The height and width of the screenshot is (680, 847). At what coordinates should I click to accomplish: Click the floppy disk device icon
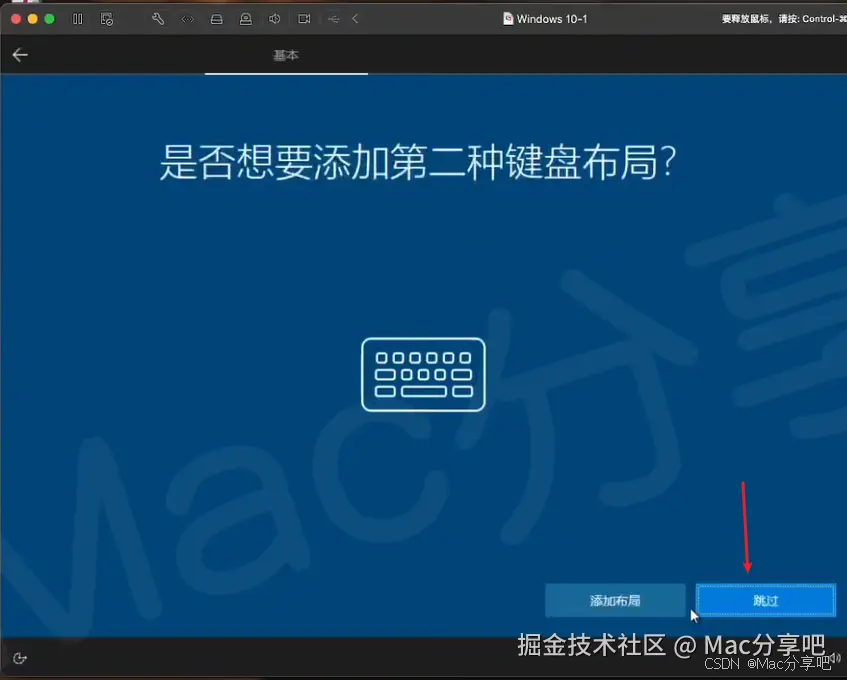[x=216, y=18]
